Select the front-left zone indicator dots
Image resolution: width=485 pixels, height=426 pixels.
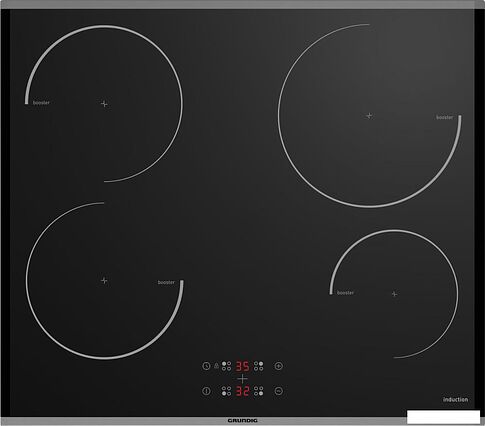point(226,391)
